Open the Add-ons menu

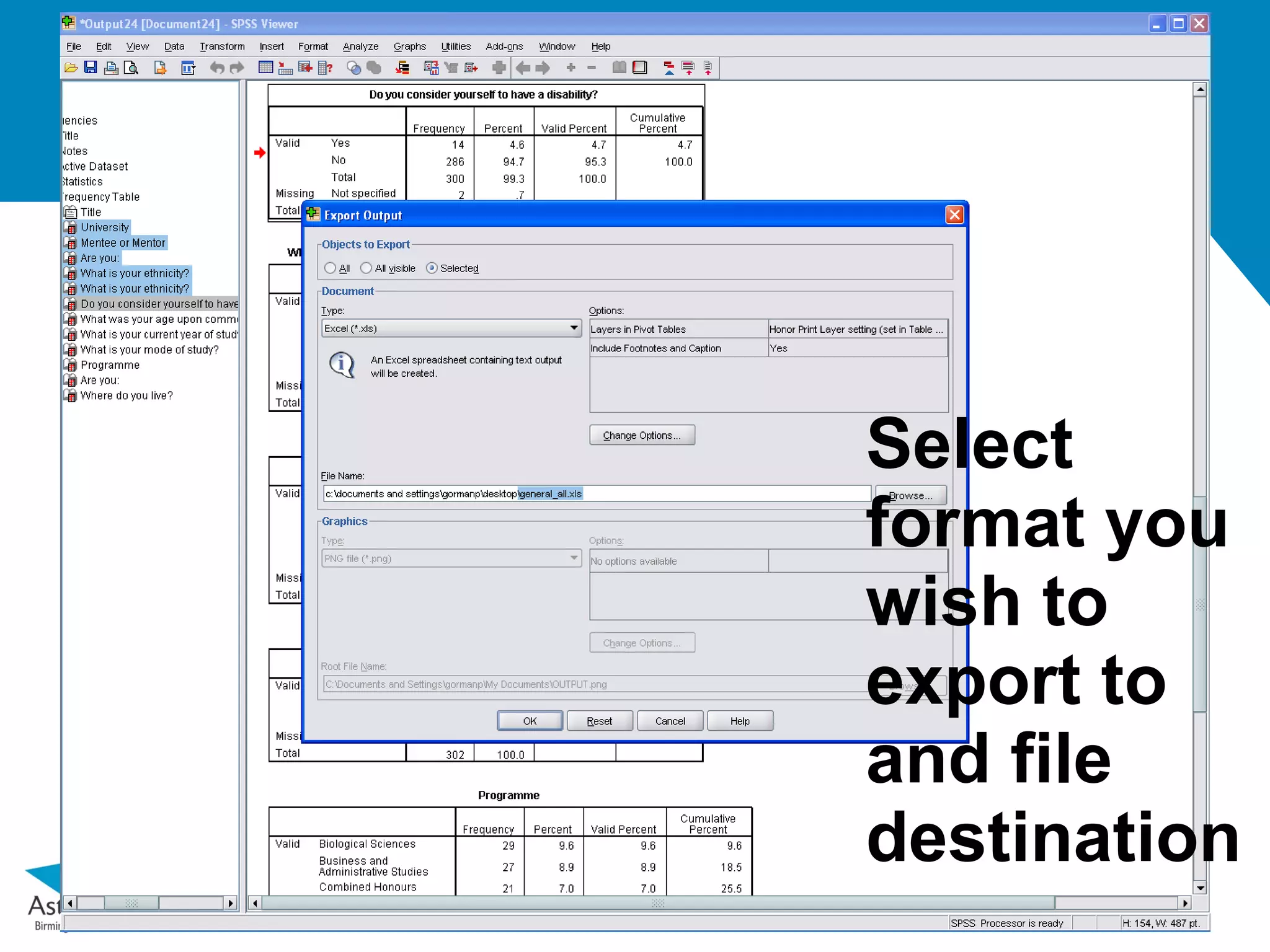[x=504, y=46]
